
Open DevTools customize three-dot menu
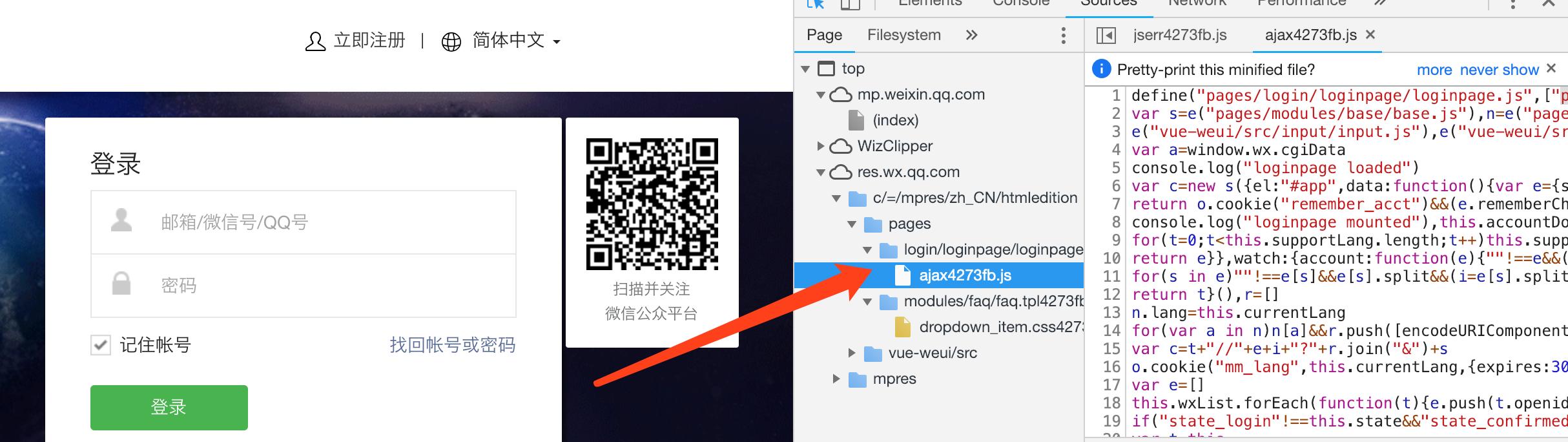tap(1512, 4)
